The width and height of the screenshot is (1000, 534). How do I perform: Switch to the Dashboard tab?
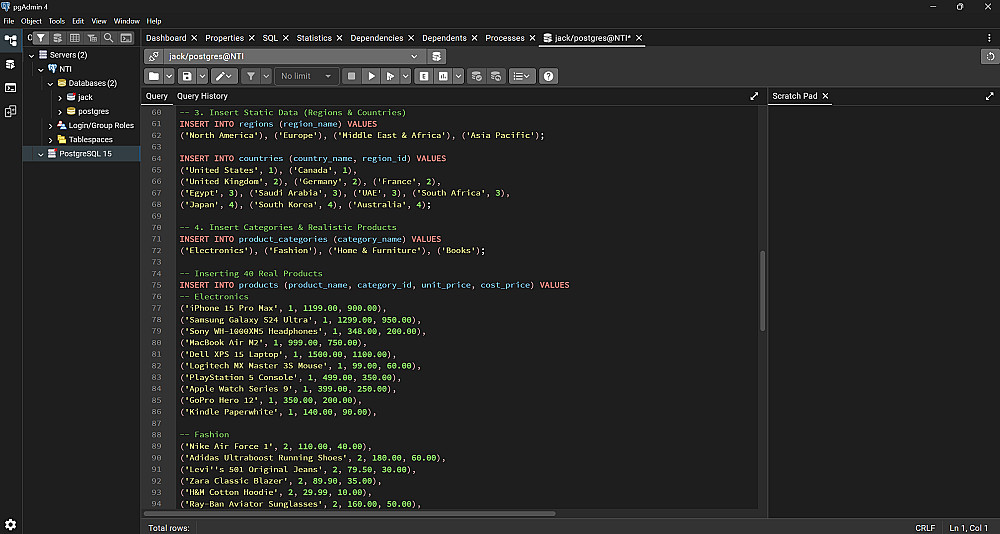pyautogui.click(x=166, y=38)
